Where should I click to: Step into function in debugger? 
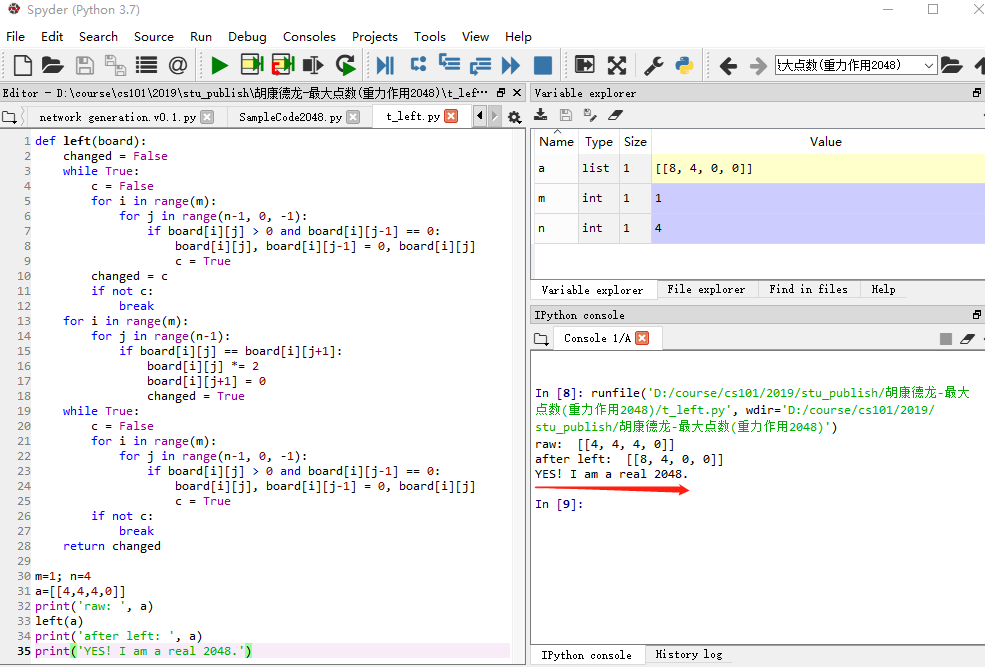tap(449, 64)
